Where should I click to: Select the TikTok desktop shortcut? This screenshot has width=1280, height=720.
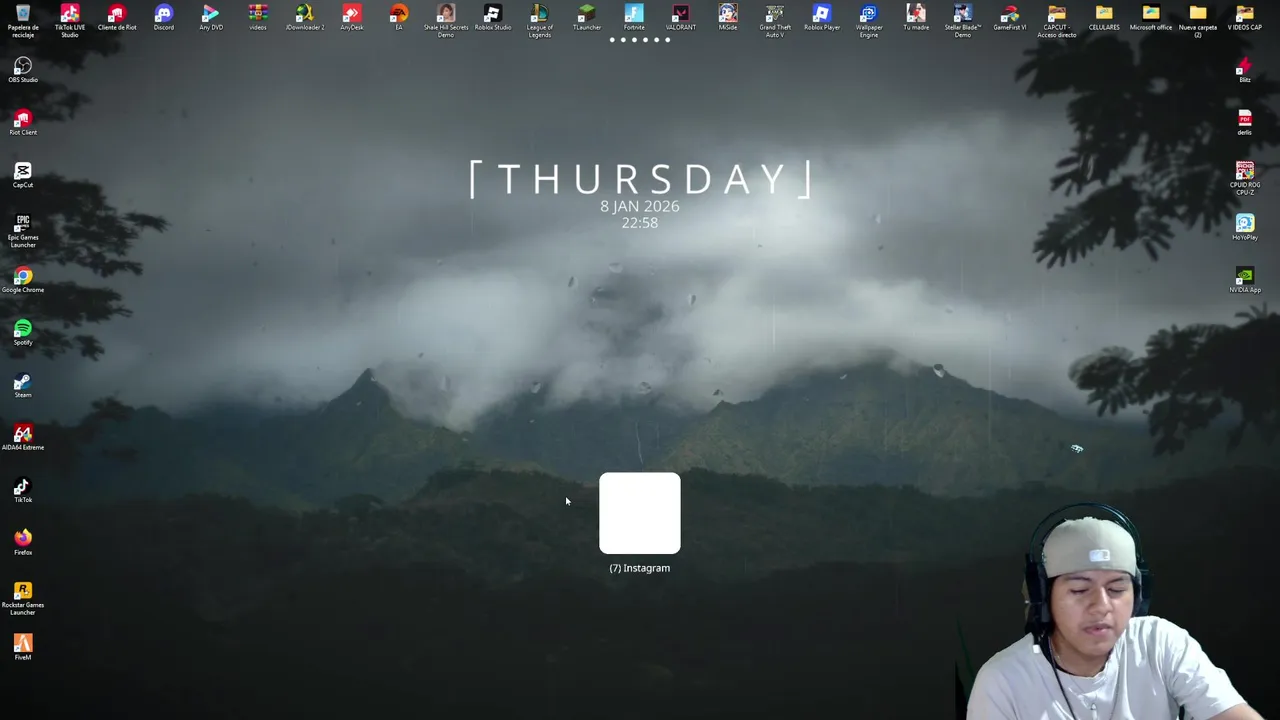click(23, 488)
